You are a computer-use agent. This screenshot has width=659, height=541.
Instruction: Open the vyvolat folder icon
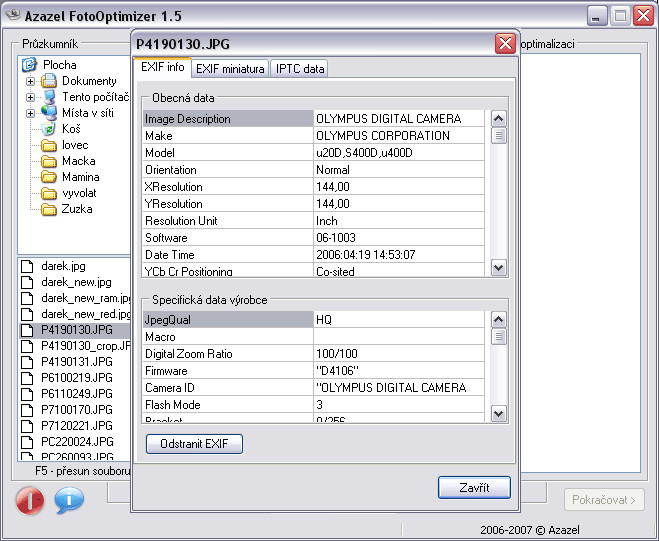[49, 193]
